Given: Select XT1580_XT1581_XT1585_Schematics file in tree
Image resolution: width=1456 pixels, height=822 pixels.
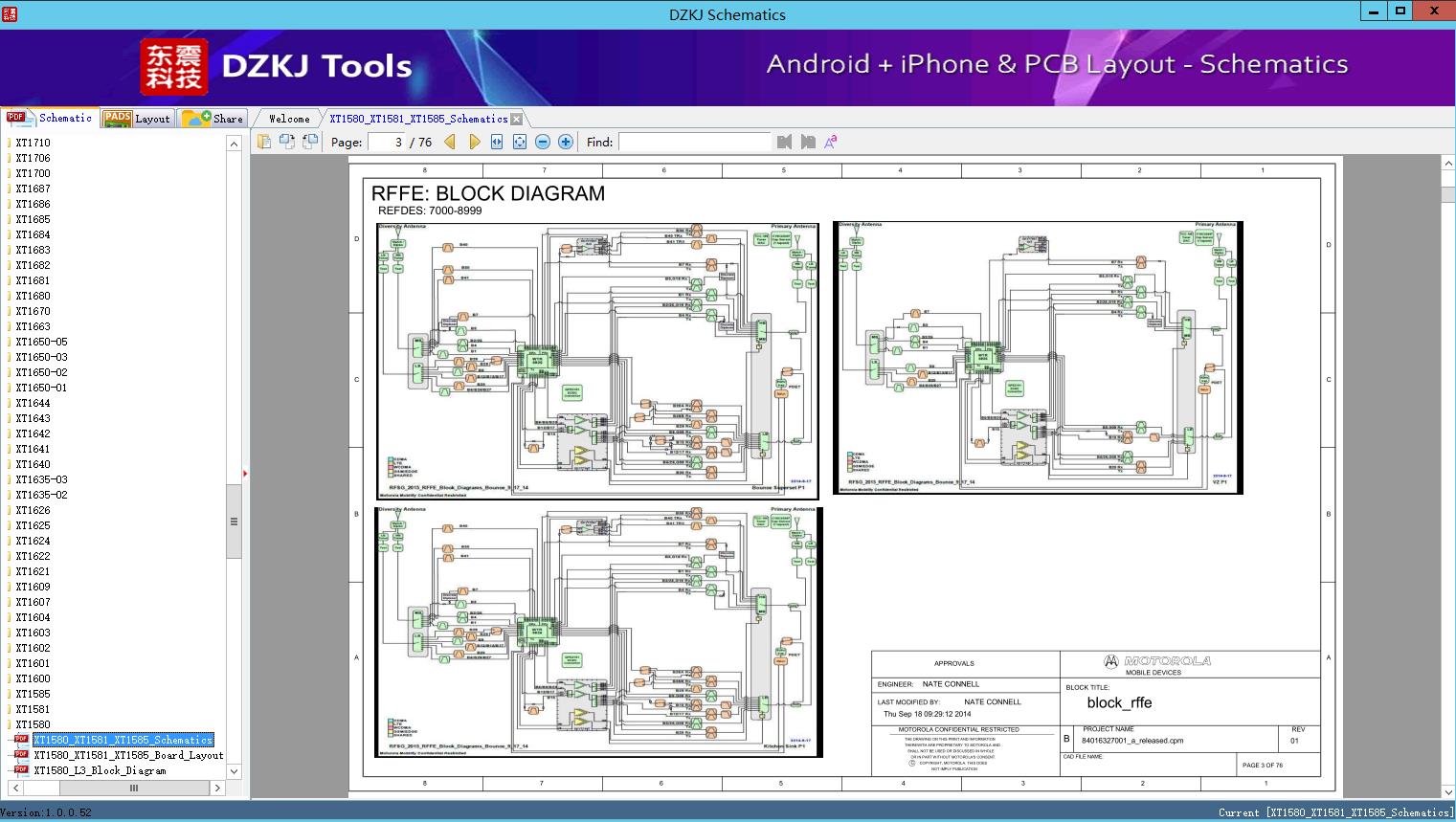Looking at the screenshot, I should [123, 740].
